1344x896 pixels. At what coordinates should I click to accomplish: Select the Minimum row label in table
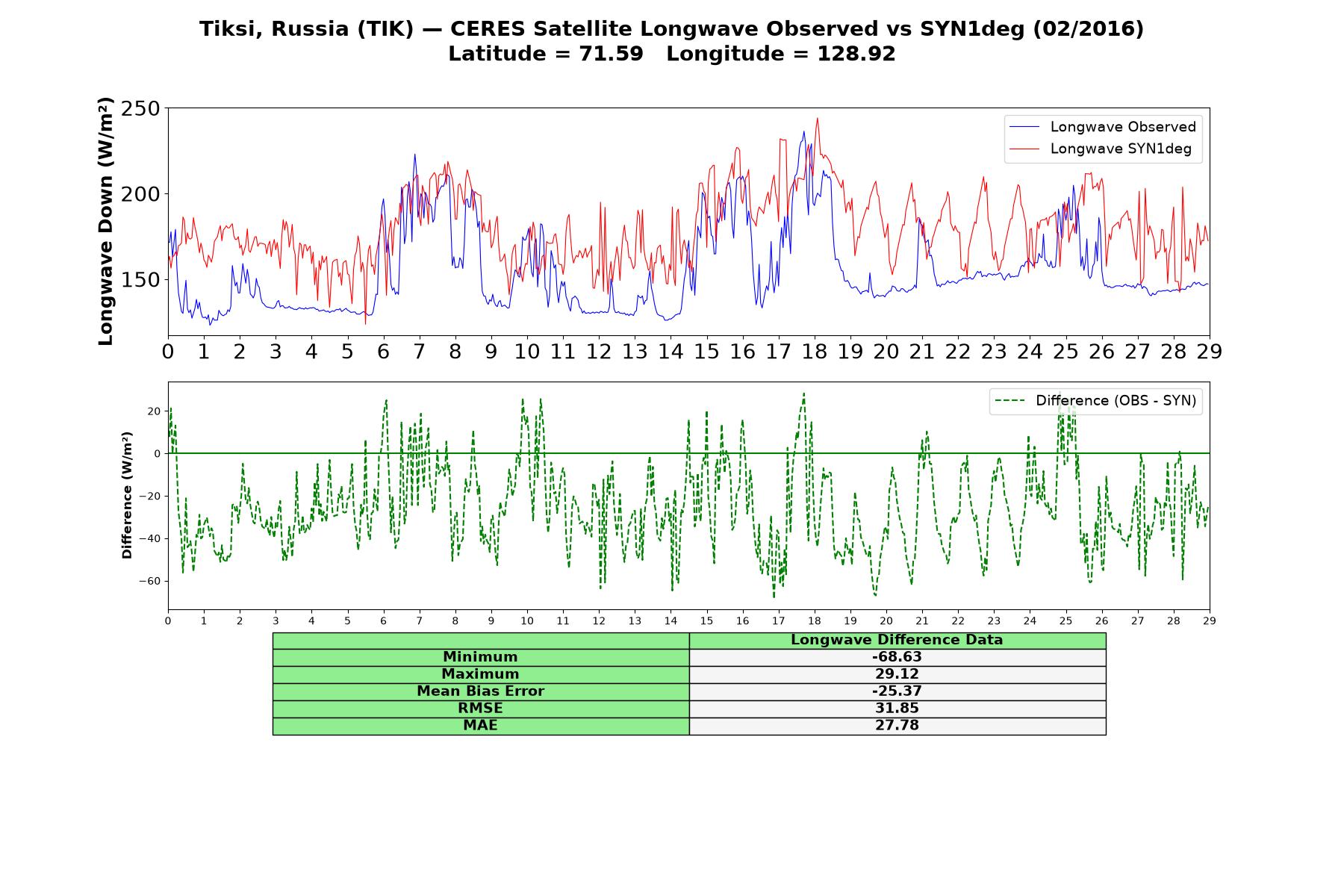pyautogui.click(x=481, y=657)
